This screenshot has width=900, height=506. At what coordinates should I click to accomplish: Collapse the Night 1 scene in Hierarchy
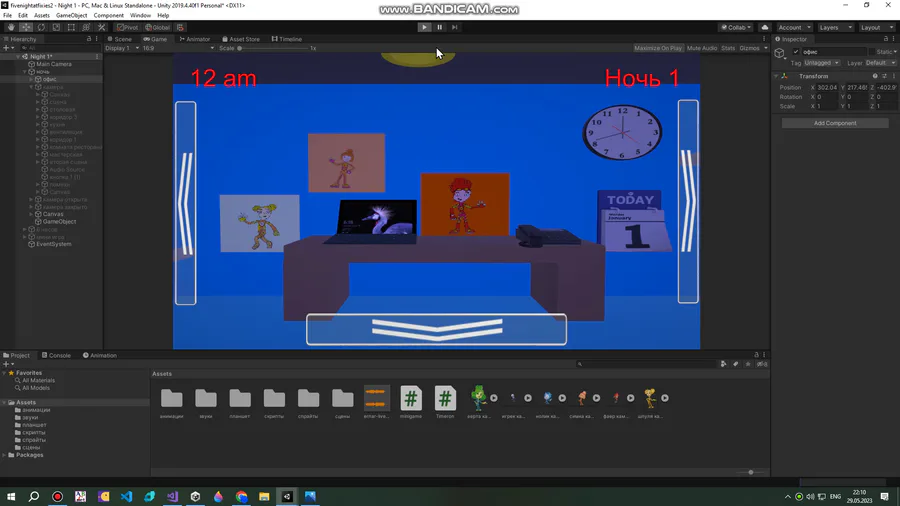pos(18,56)
